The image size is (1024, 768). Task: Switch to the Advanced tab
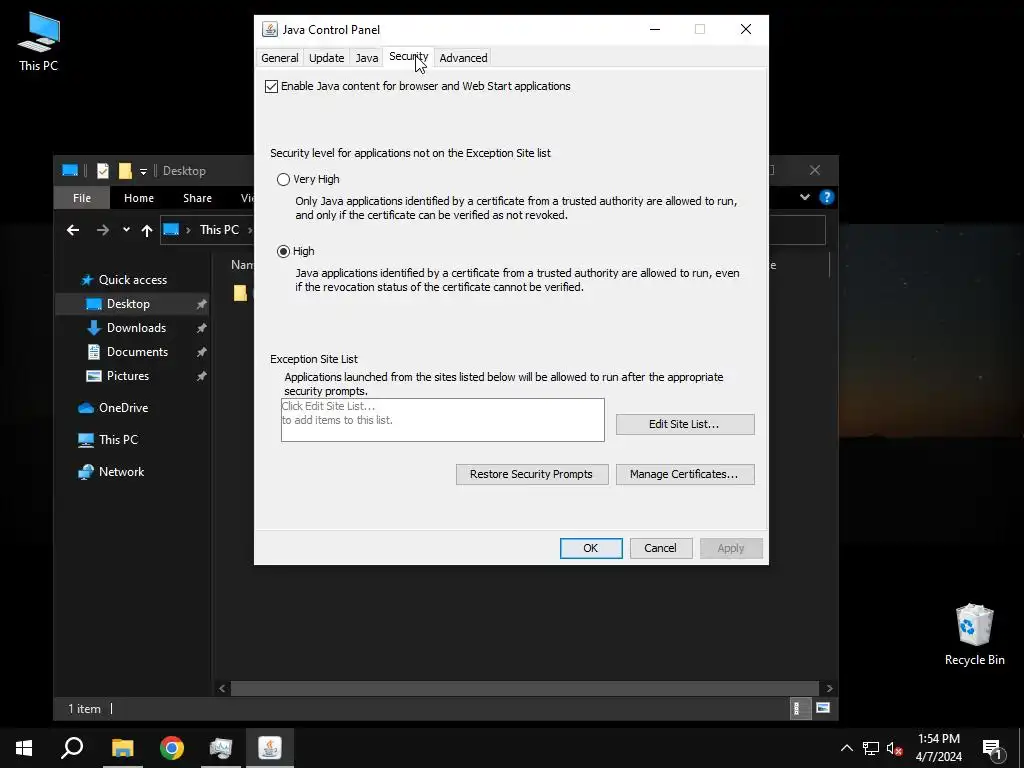(463, 57)
